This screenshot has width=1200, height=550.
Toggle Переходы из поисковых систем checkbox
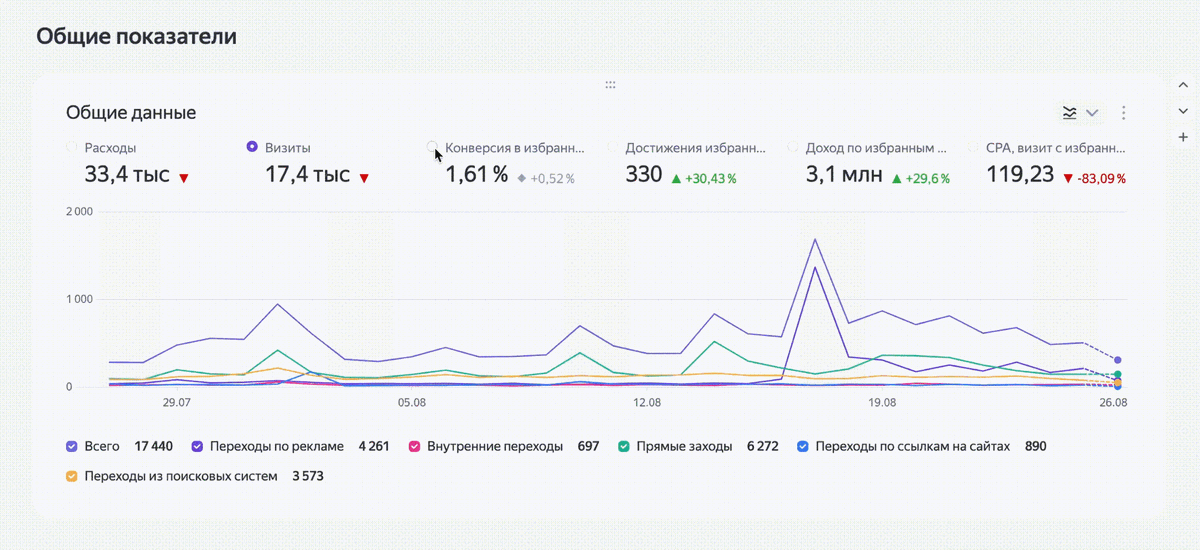(x=72, y=476)
